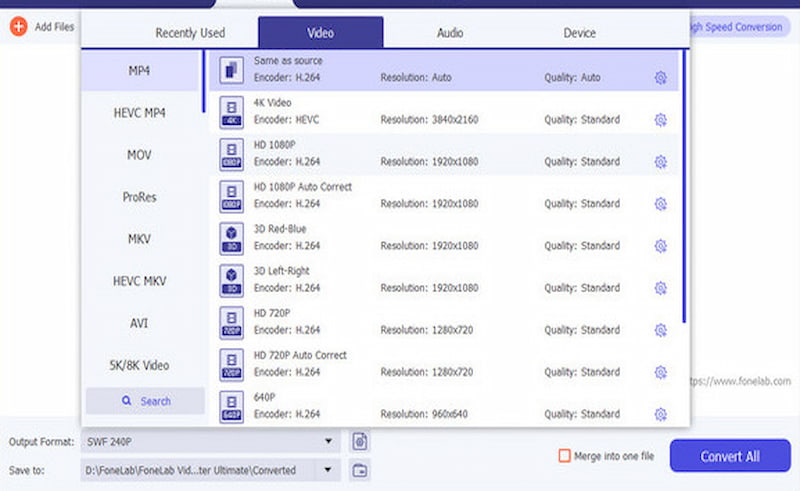Select ProRes in the format list
Image resolution: width=800 pixels, height=491 pixels.
[x=139, y=197]
